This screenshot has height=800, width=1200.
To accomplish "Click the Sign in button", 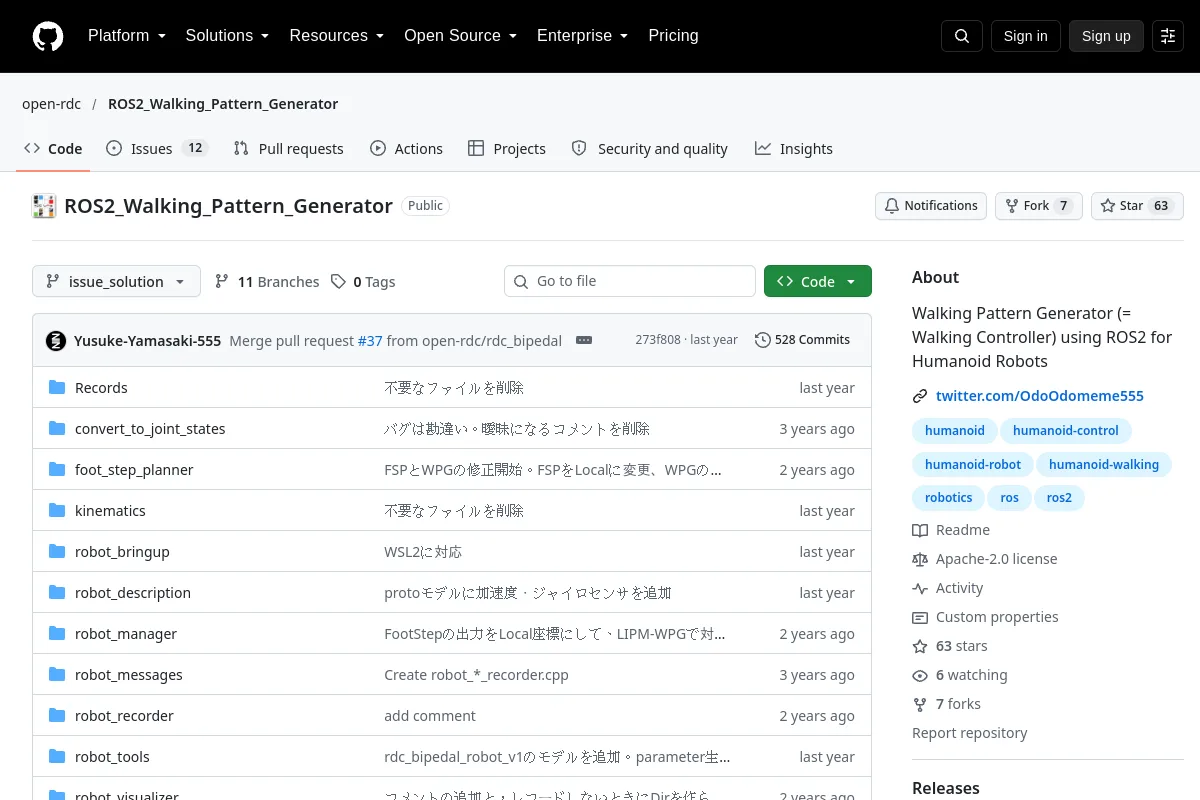I will [1026, 36].
